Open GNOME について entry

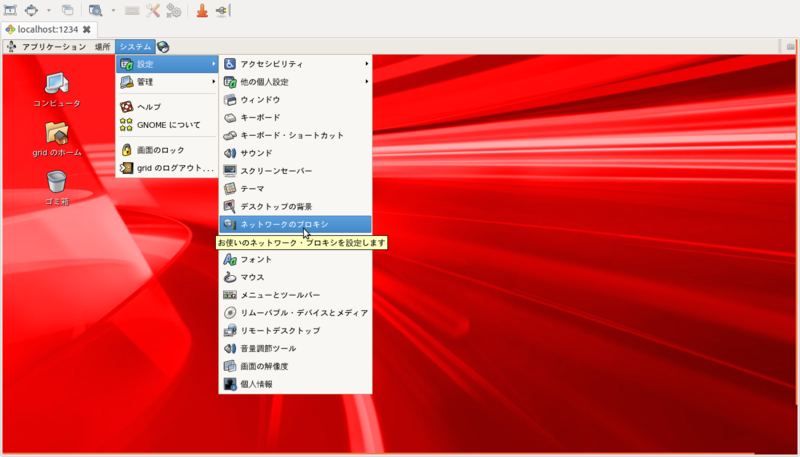167,124
